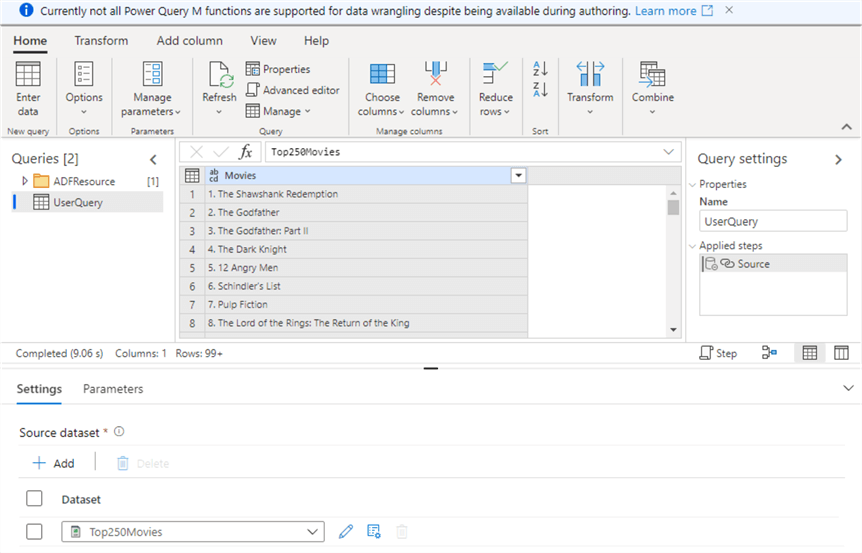862x553 pixels.
Task: Check the Top250Movies dataset row checkbox
Action: (x=34, y=532)
